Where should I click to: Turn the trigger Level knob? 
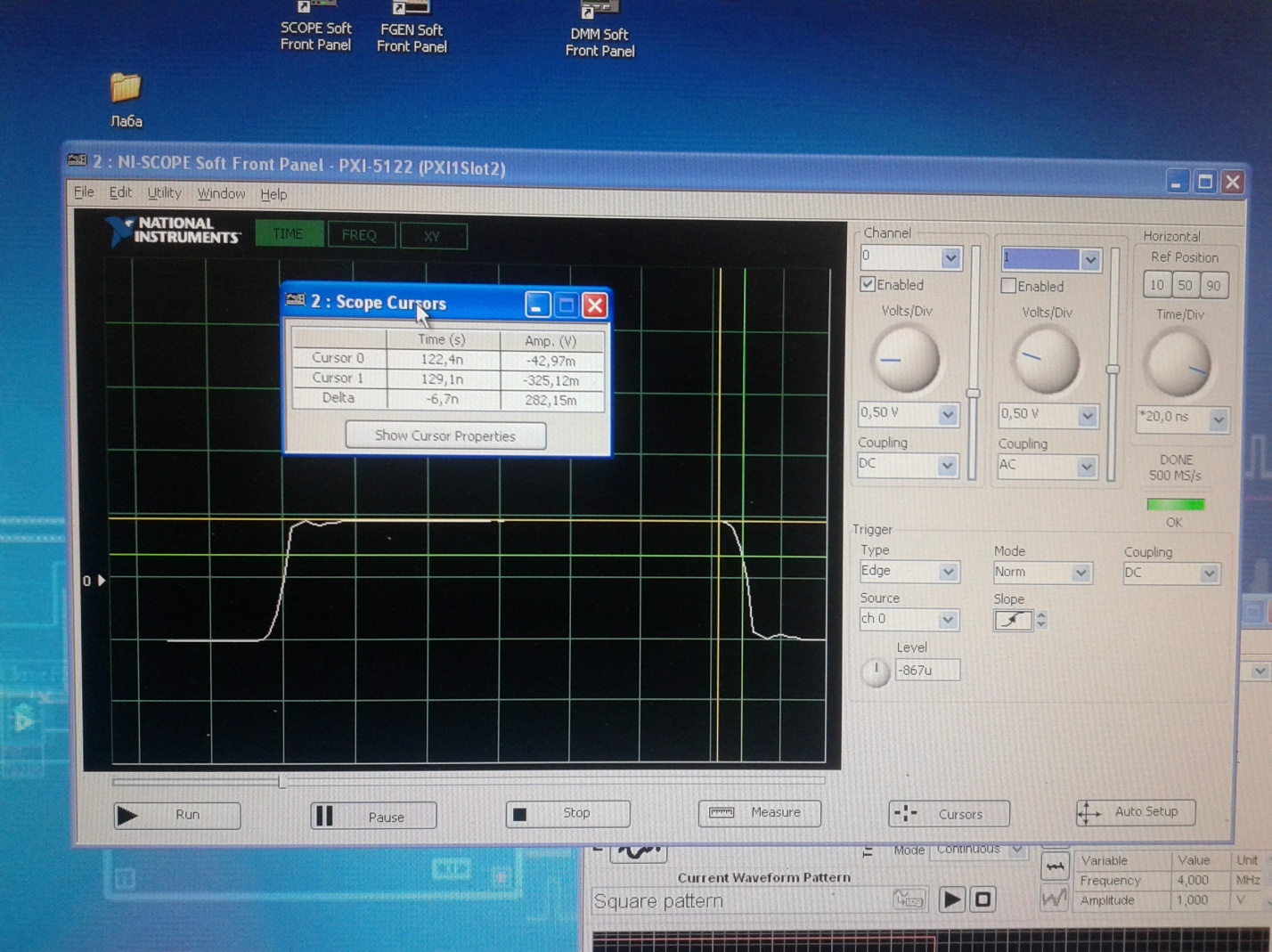click(876, 672)
